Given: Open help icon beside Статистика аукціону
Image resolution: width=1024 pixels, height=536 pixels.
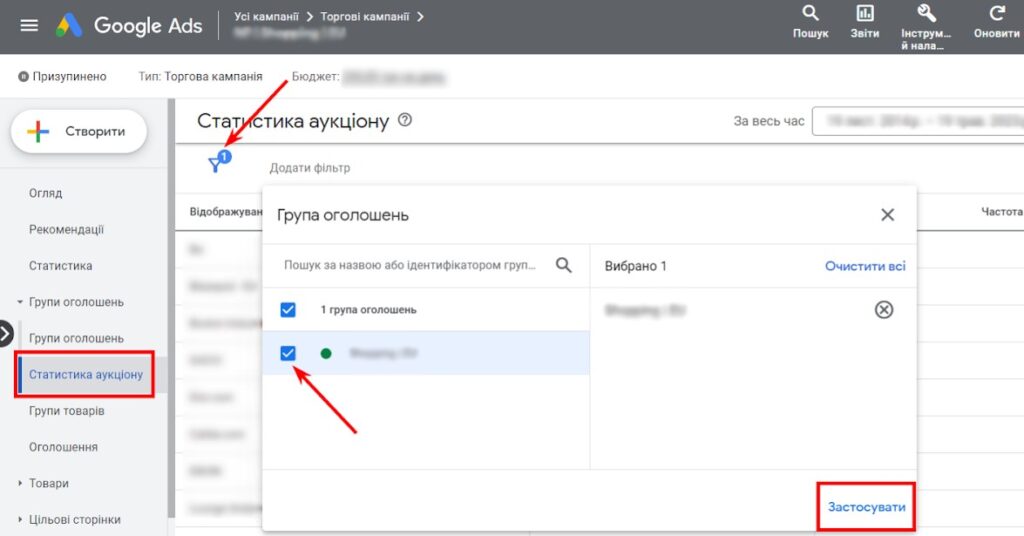Looking at the screenshot, I should tap(405, 120).
